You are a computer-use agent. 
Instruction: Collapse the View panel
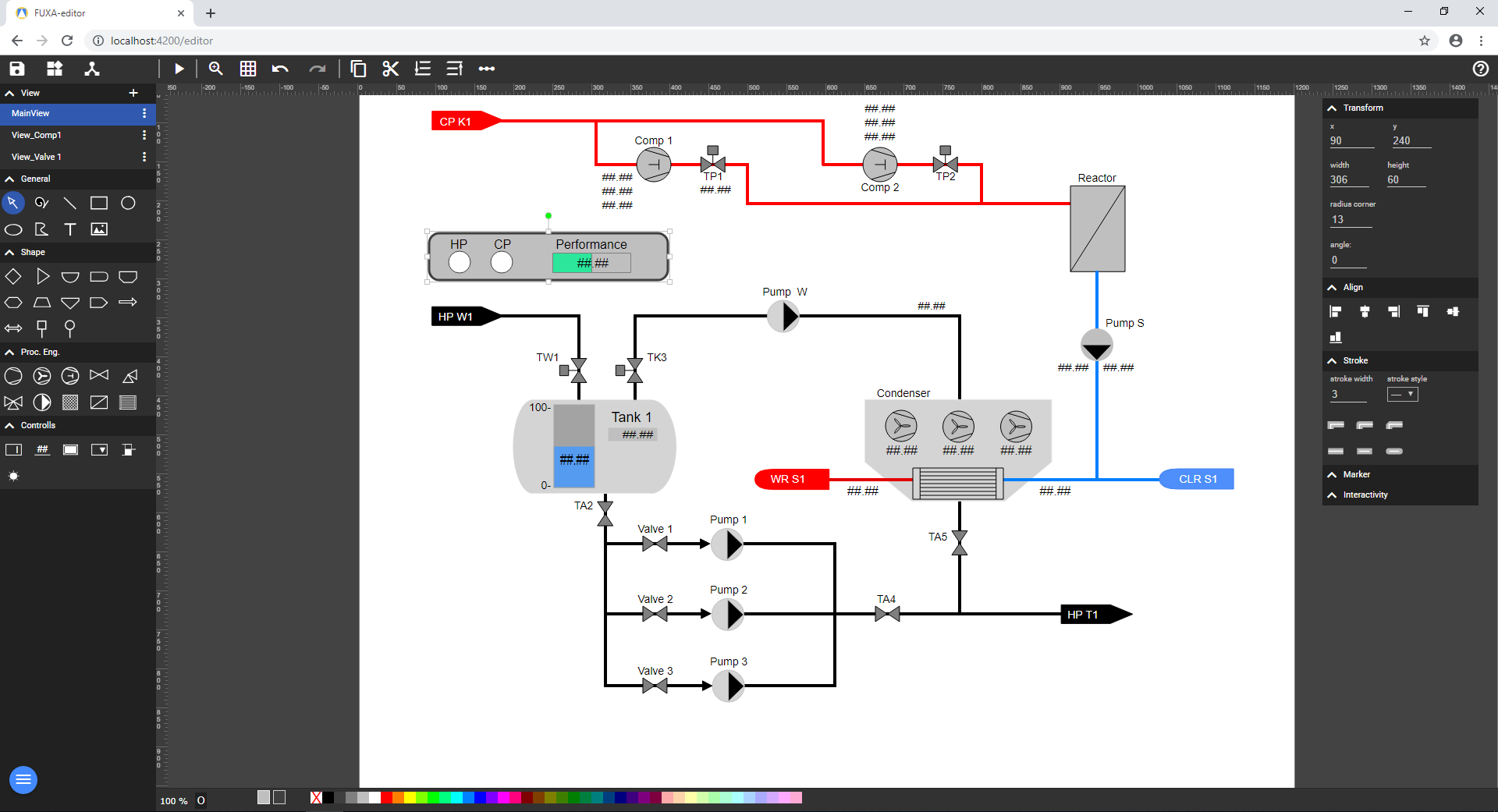click(9, 93)
